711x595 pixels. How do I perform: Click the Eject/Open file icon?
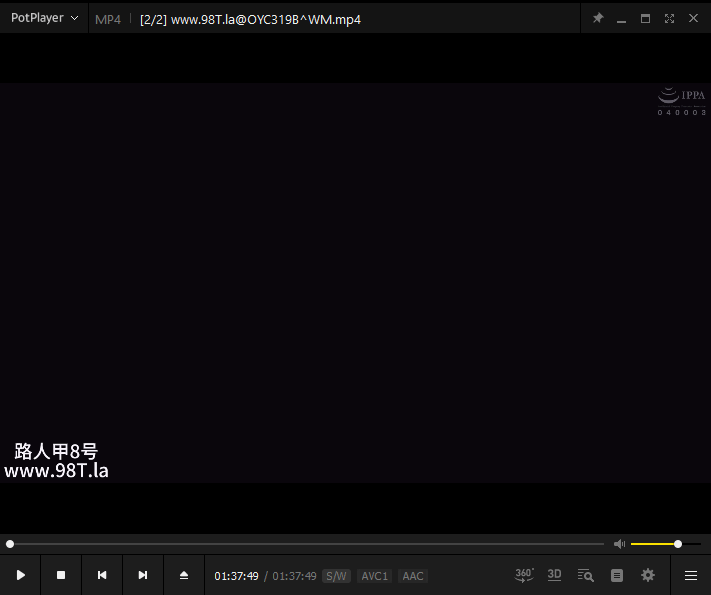point(184,575)
